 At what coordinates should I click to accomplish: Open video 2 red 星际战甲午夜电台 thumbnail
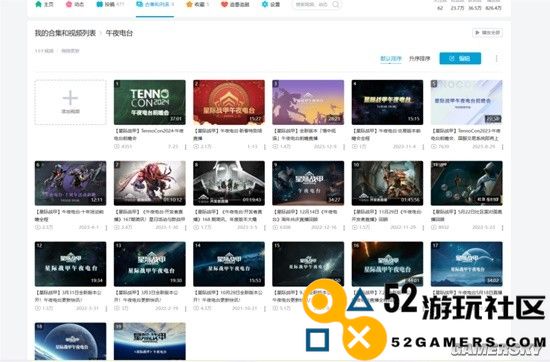229,102
